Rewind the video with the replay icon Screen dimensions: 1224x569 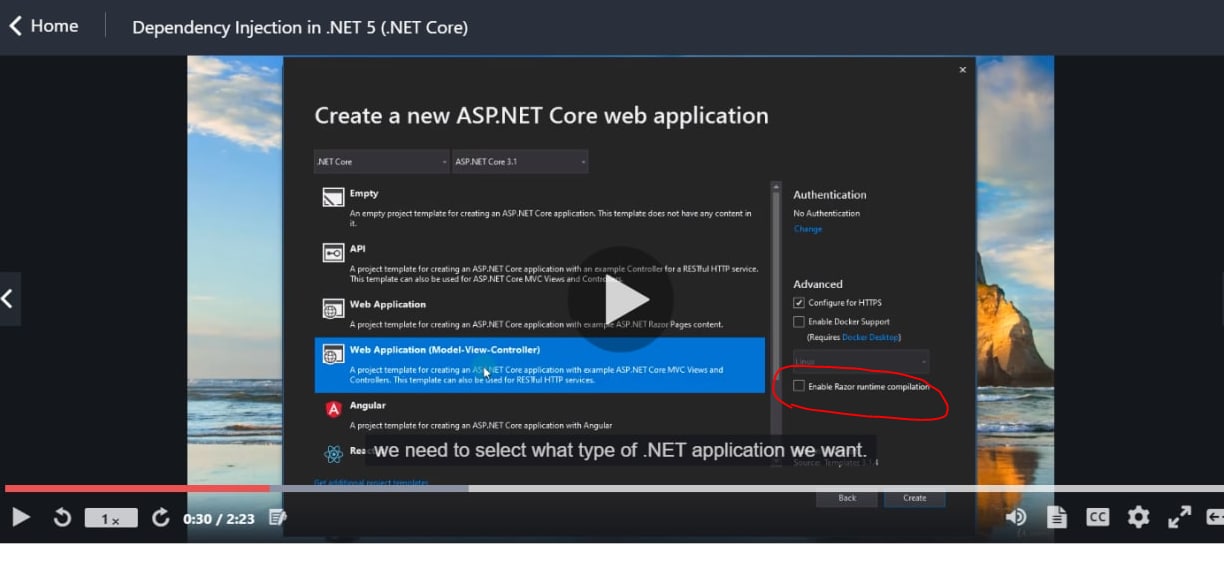(62, 517)
